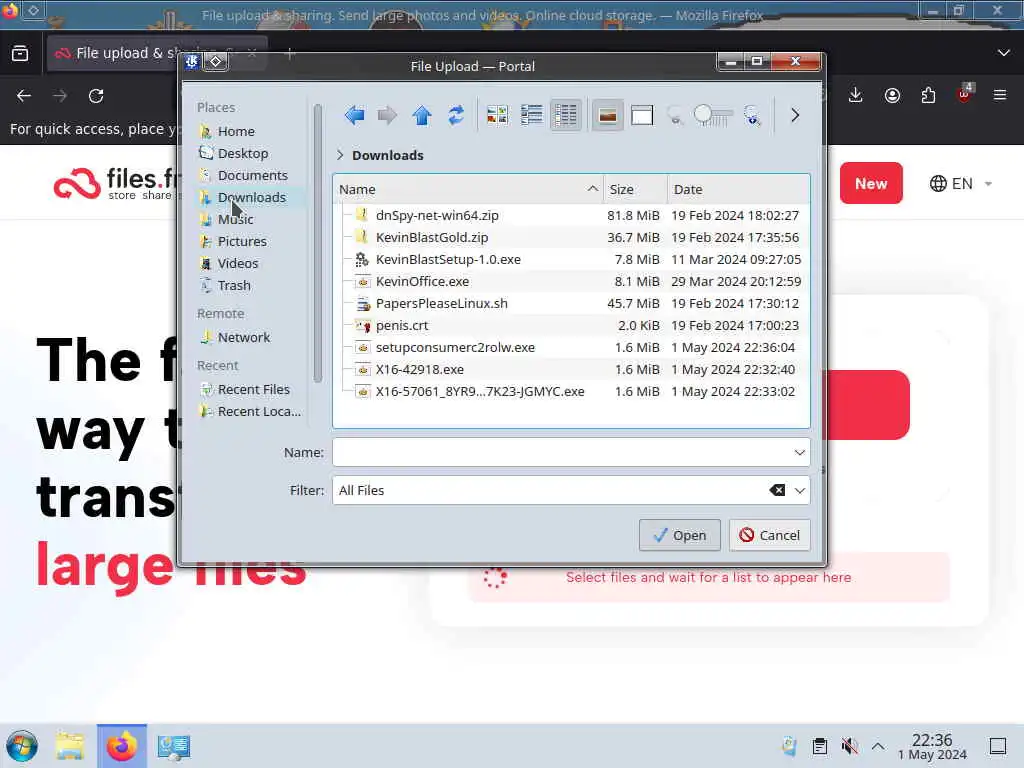Click the muted volume tray icon
Image resolution: width=1024 pixels, height=768 pixels.
click(x=849, y=746)
